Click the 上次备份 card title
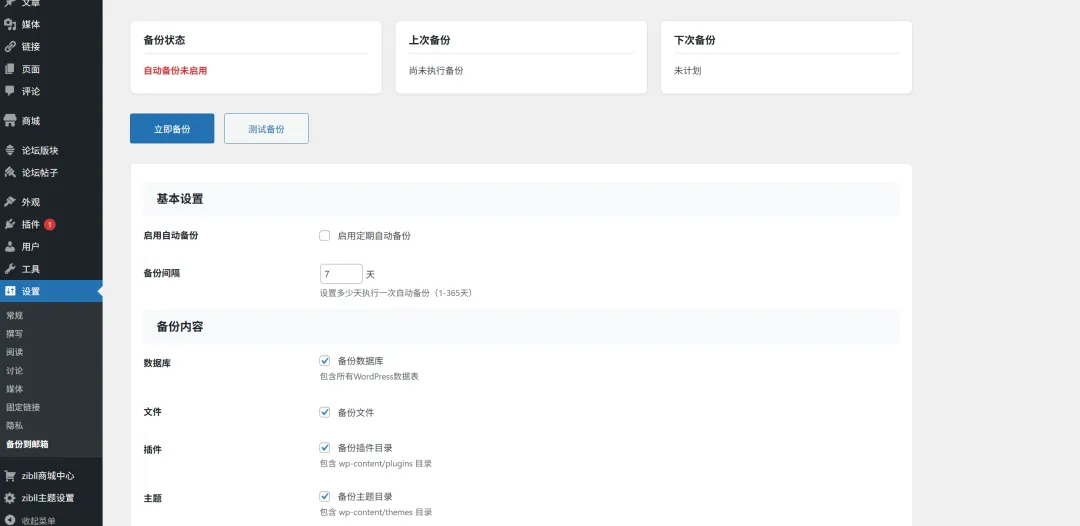The image size is (1080, 526). (x=429, y=40)
